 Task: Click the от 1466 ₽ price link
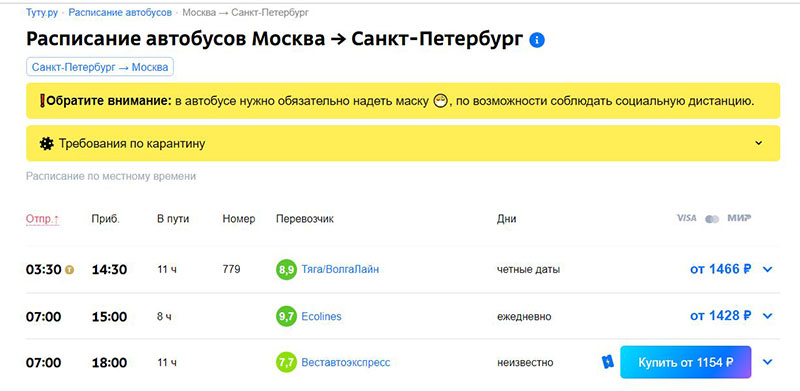tap(720, 270)
